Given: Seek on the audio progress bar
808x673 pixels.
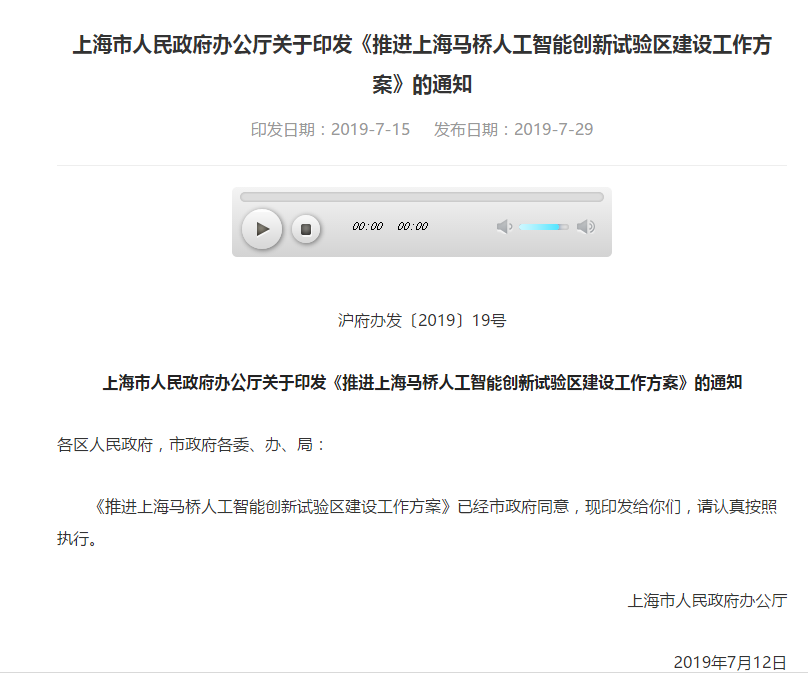Looking at the screenshot, I should coord(421,197).
